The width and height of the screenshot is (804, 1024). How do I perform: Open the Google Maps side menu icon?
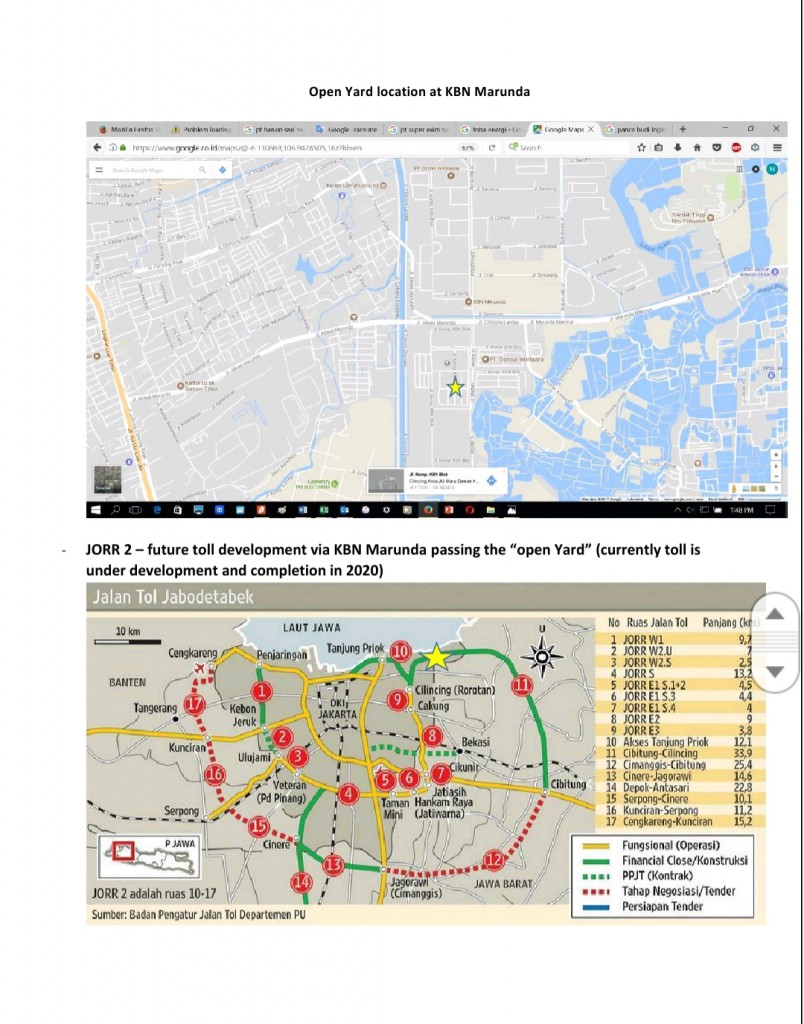pyautogui.click(x=100, y=170)
